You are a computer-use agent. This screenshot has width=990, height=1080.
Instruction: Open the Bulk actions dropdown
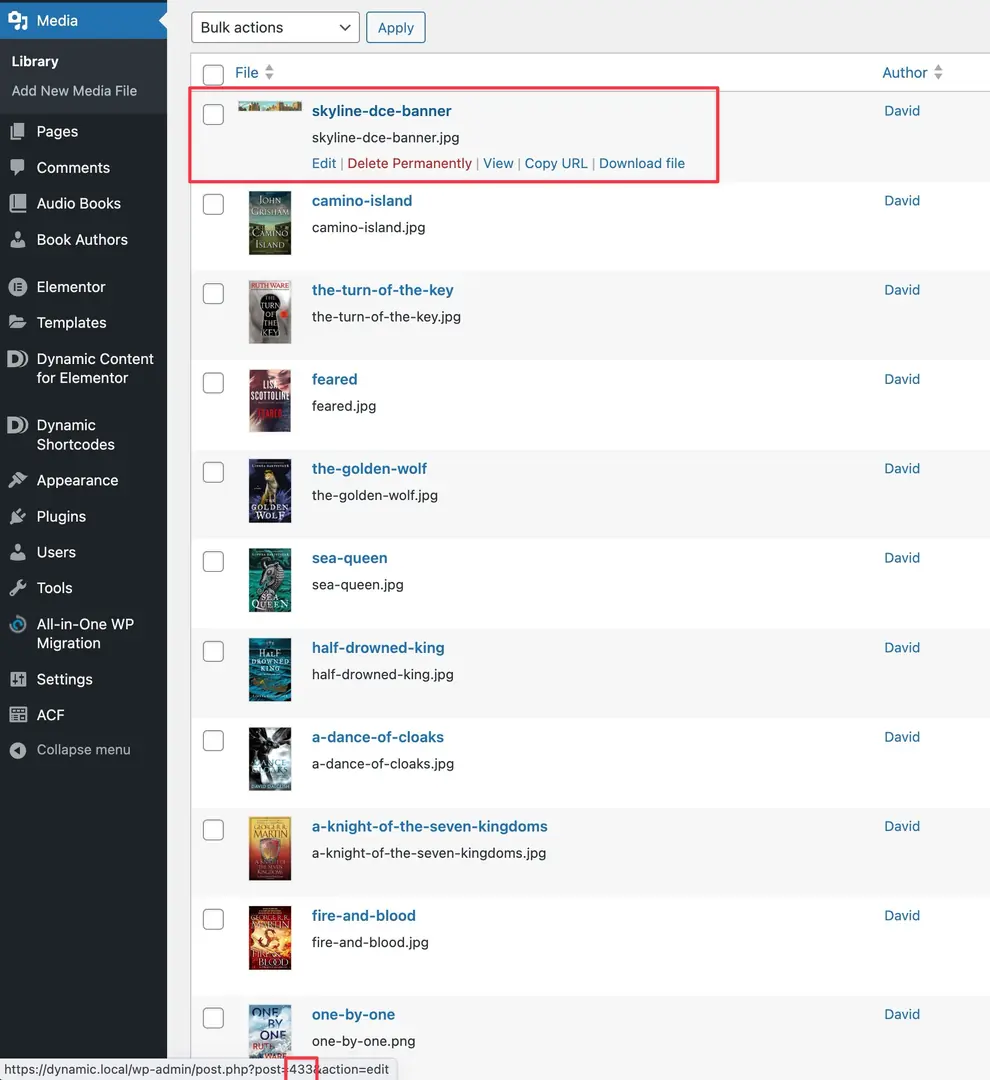[274, 27]
